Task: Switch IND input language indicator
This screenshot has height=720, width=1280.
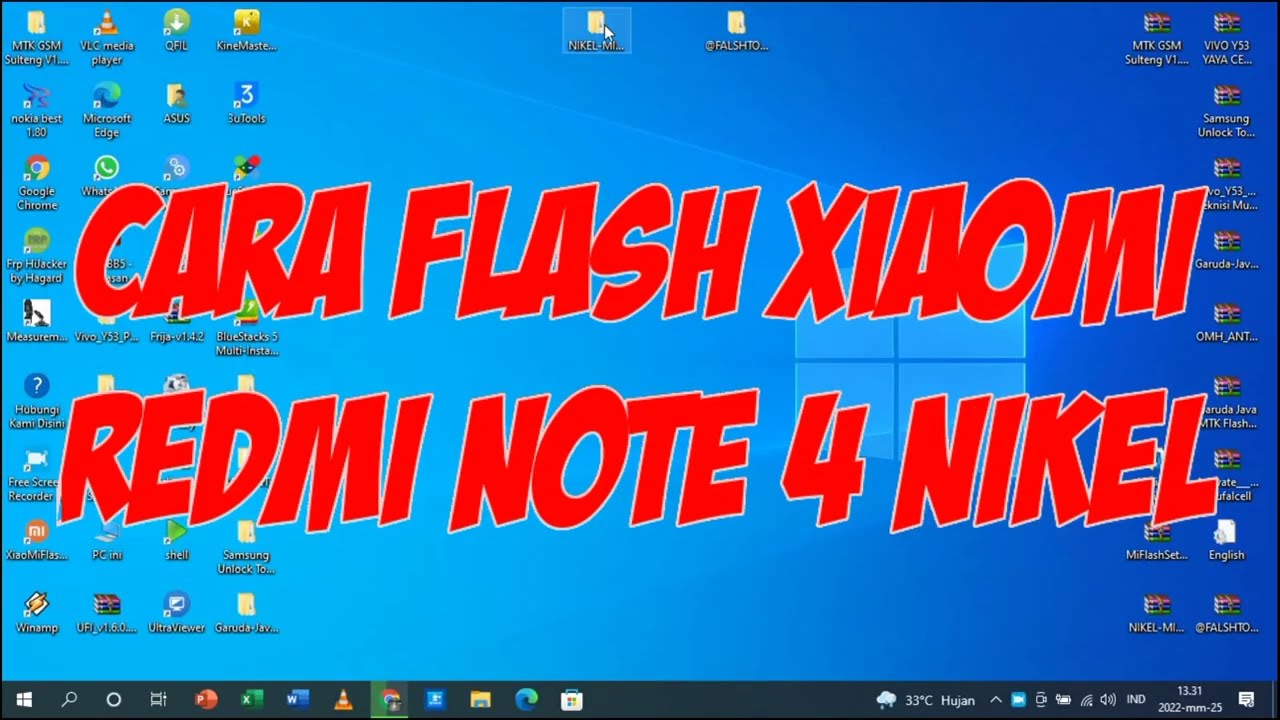Action: pyautogui.click(x=1136, y=700)
